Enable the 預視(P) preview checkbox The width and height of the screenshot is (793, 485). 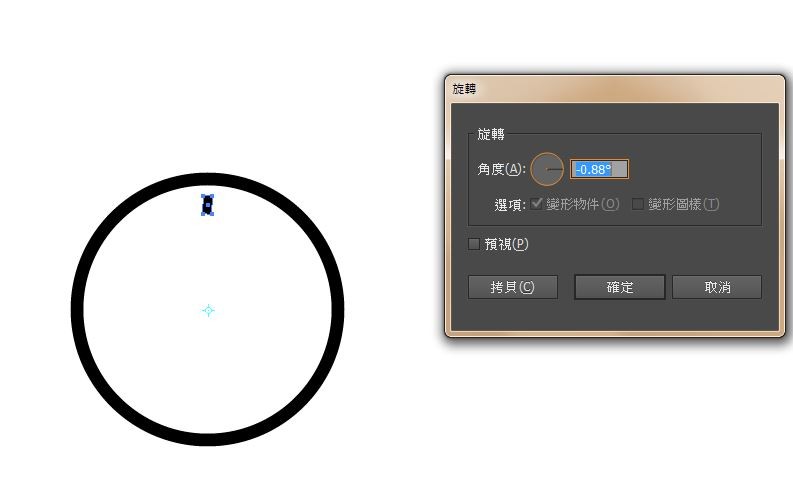474,244
